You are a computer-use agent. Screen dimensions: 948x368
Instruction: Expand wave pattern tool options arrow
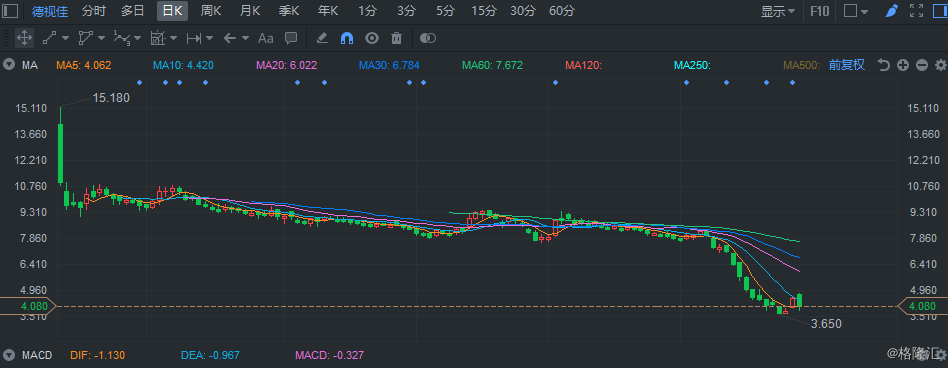coord(137,38)
